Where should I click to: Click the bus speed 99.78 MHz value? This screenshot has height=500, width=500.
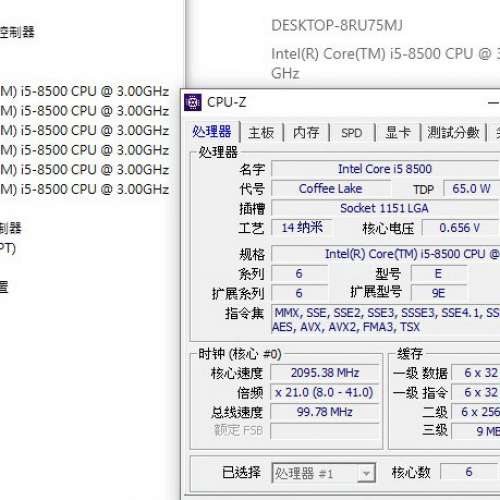pyautogui.click(x=325, y=412)
